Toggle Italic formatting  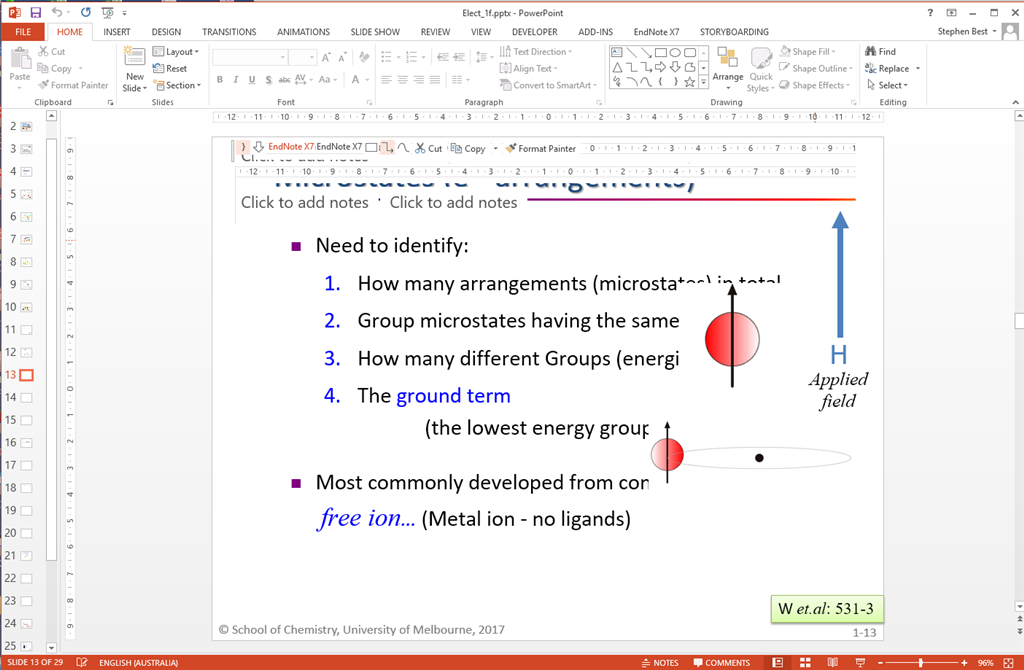click(236, 80)
